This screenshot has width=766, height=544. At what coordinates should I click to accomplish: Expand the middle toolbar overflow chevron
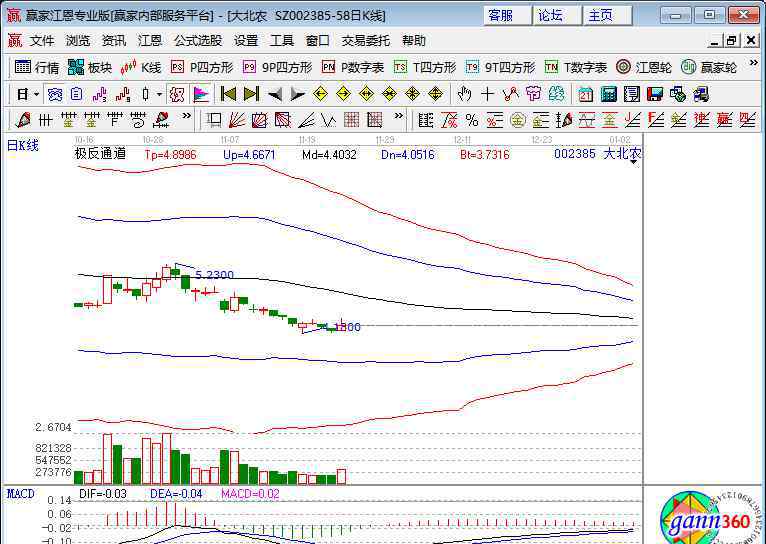tap(399, 116)
